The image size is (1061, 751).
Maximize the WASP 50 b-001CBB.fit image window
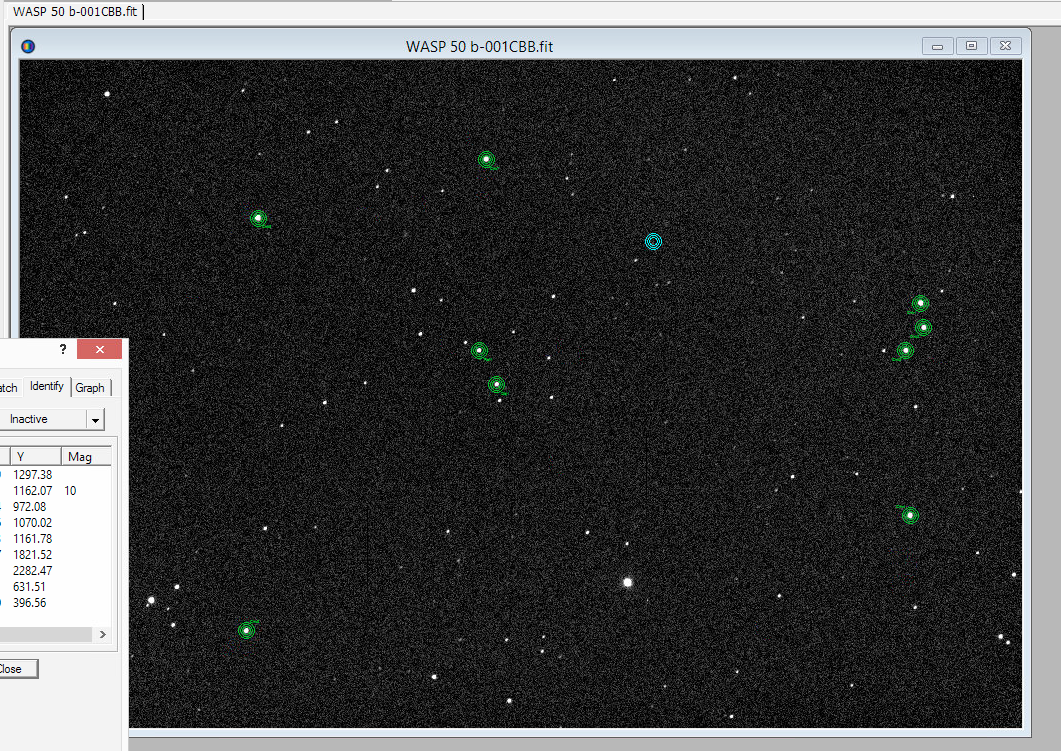(x=971, y=46)
